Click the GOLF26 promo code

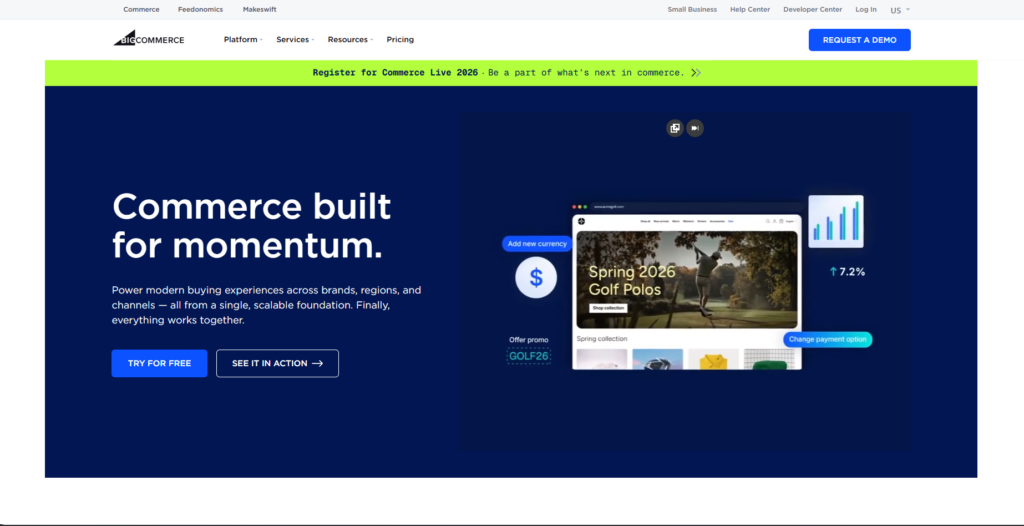[528, 356]
